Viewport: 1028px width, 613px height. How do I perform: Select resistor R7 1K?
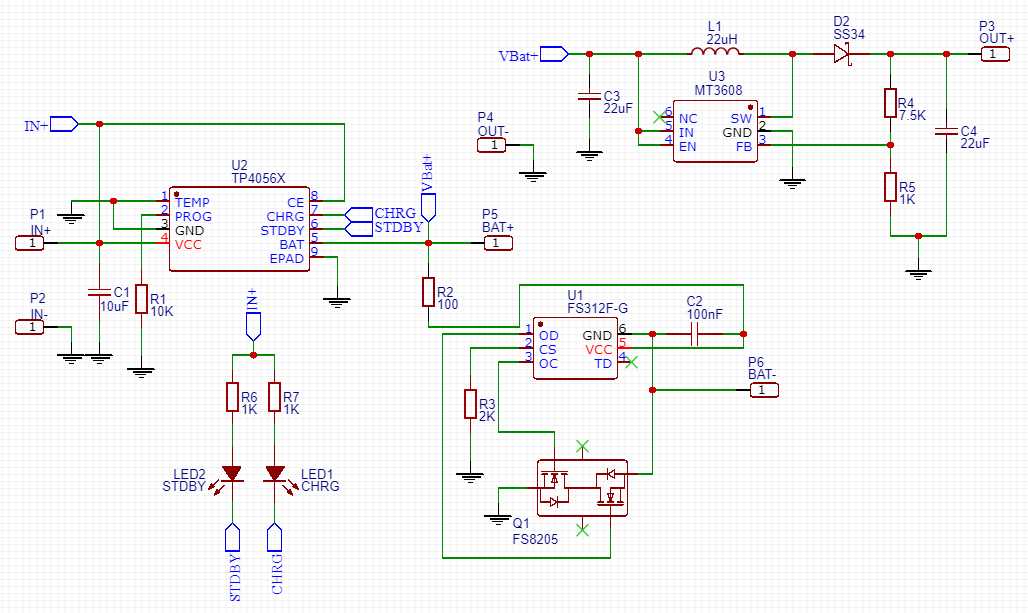274,397
